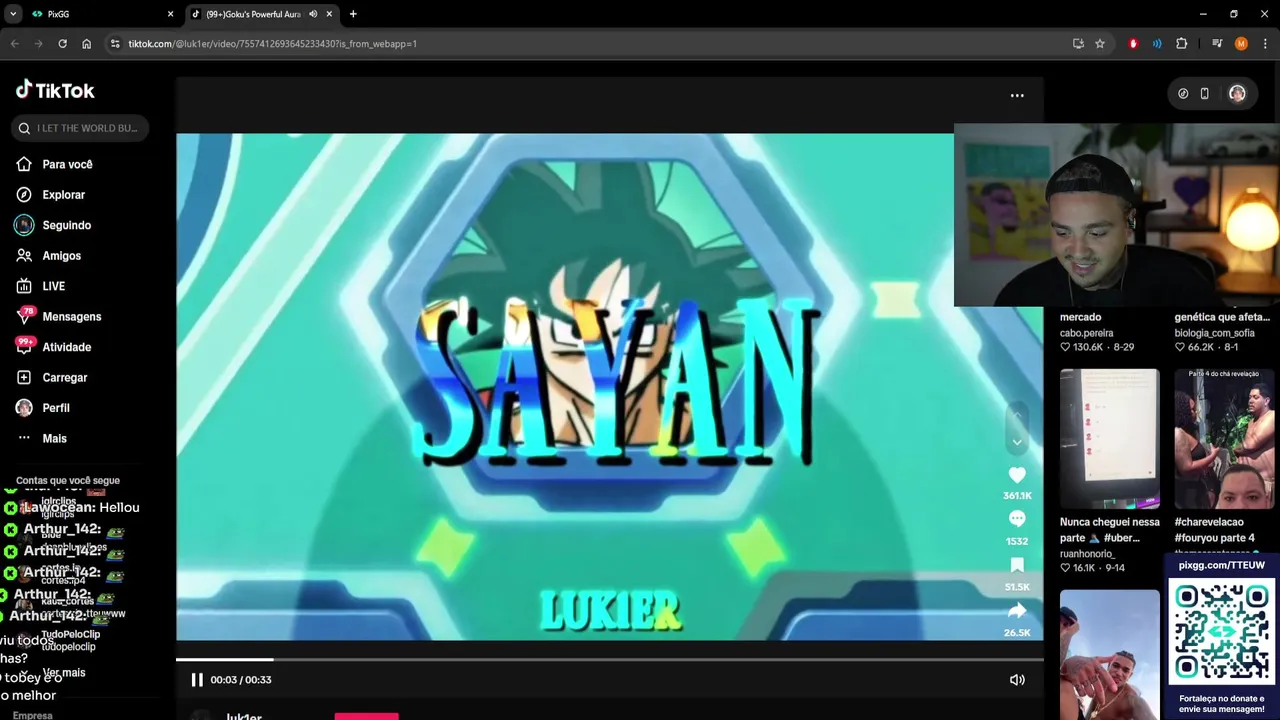The image size is (1280, 720).
Task: Open the Extensions puzzle menu
Action: pos(1182,44)
